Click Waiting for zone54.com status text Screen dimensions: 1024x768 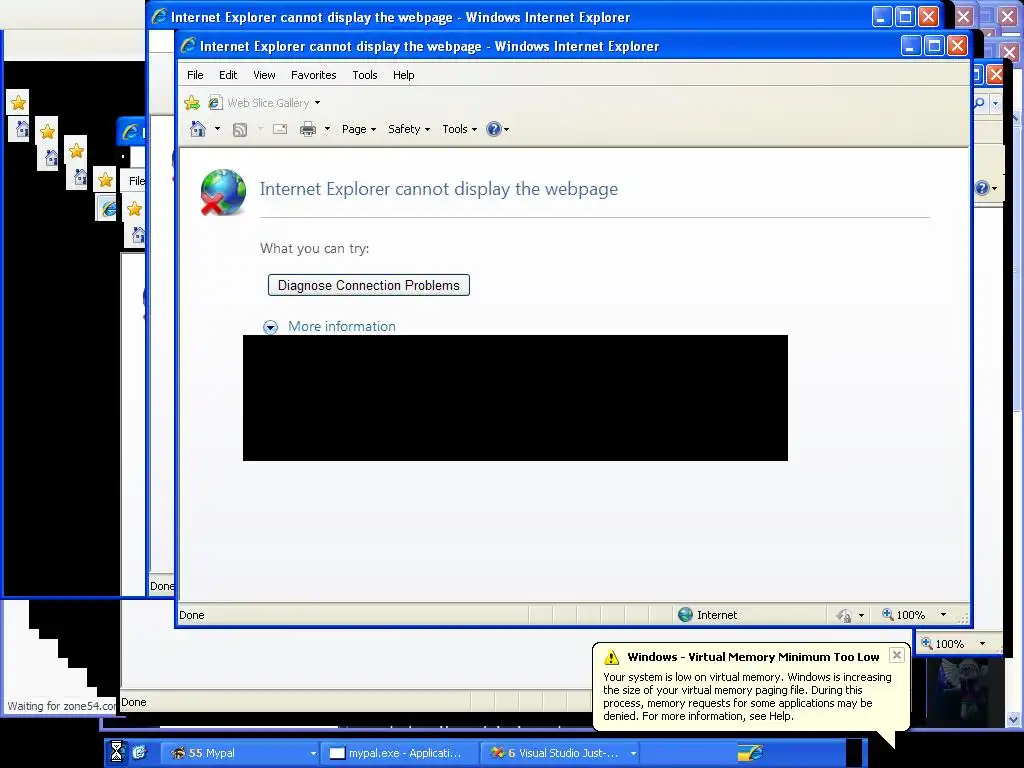[61, 706]
